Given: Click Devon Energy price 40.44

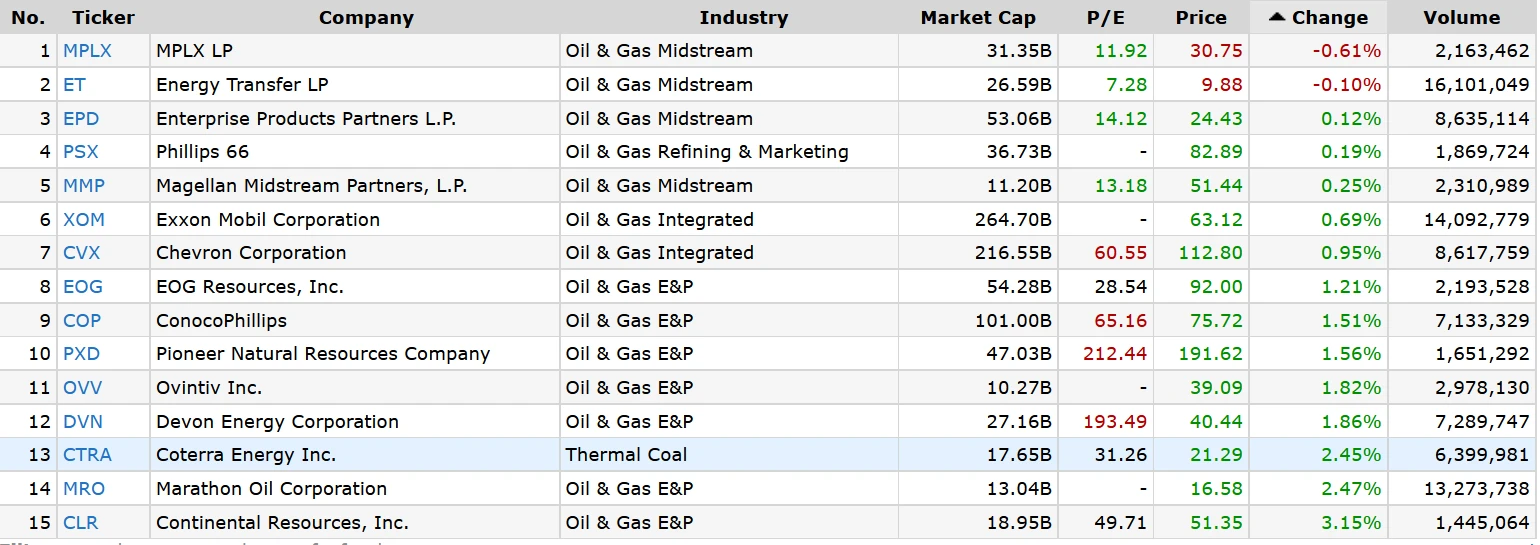Looking at the screenshot, I should [x=1216, y=422].
